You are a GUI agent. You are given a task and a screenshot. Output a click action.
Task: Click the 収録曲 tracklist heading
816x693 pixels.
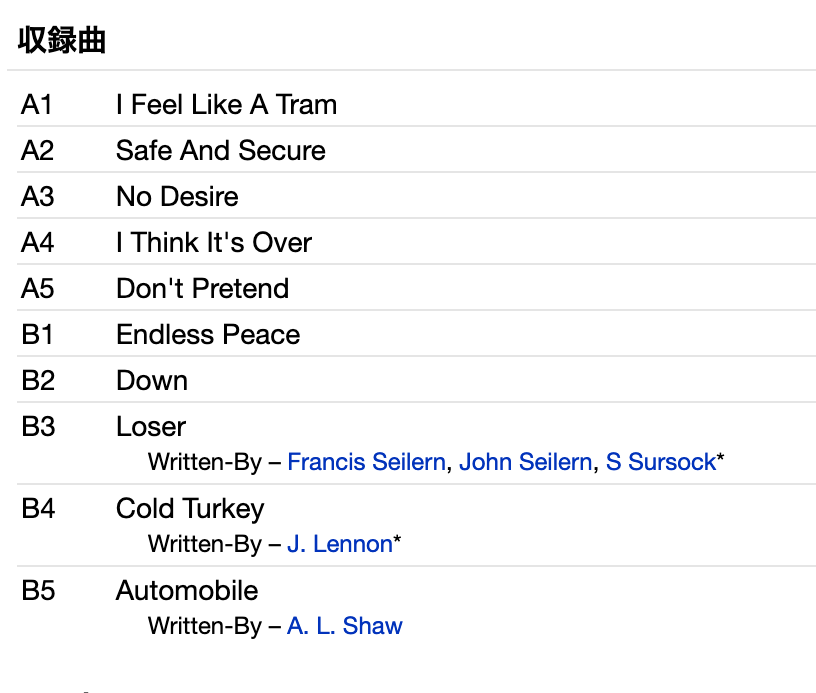pyautogui.click(x=62, y=41)
